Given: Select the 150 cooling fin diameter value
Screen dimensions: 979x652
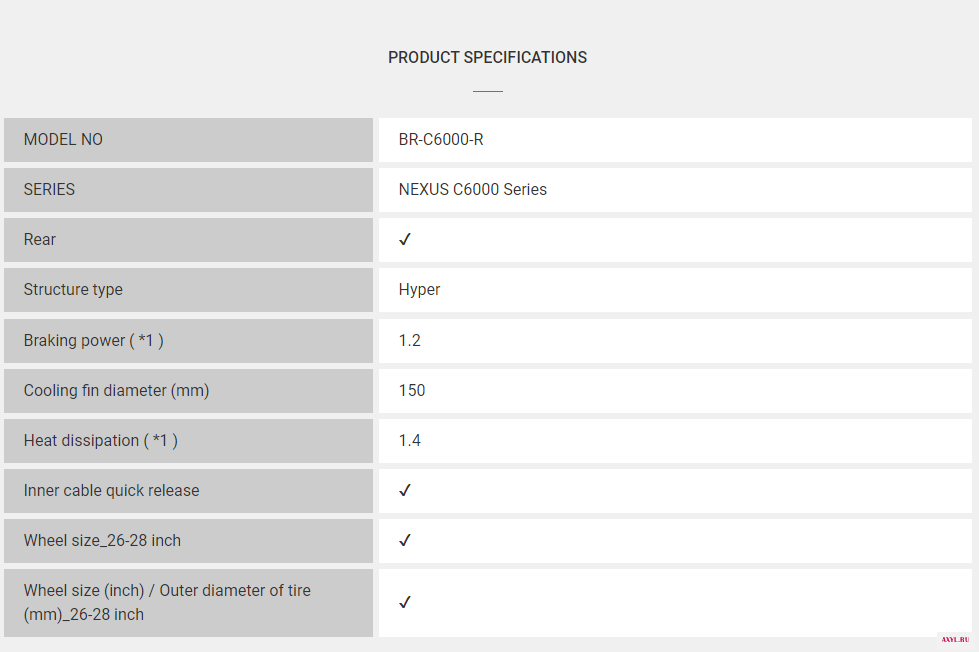Looking at the screenshot, I should click(x=411, y=390).
